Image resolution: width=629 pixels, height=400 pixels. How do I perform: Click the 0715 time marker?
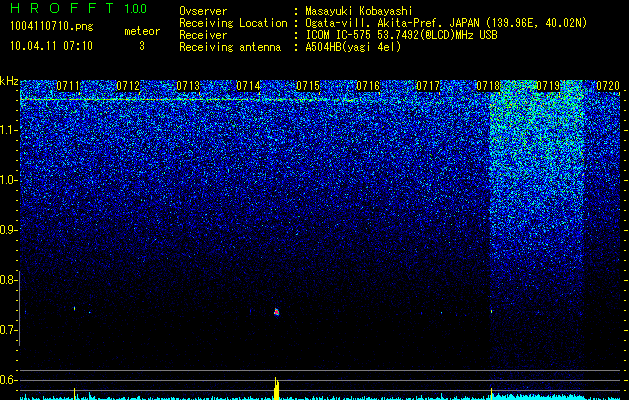click(308, 86)
